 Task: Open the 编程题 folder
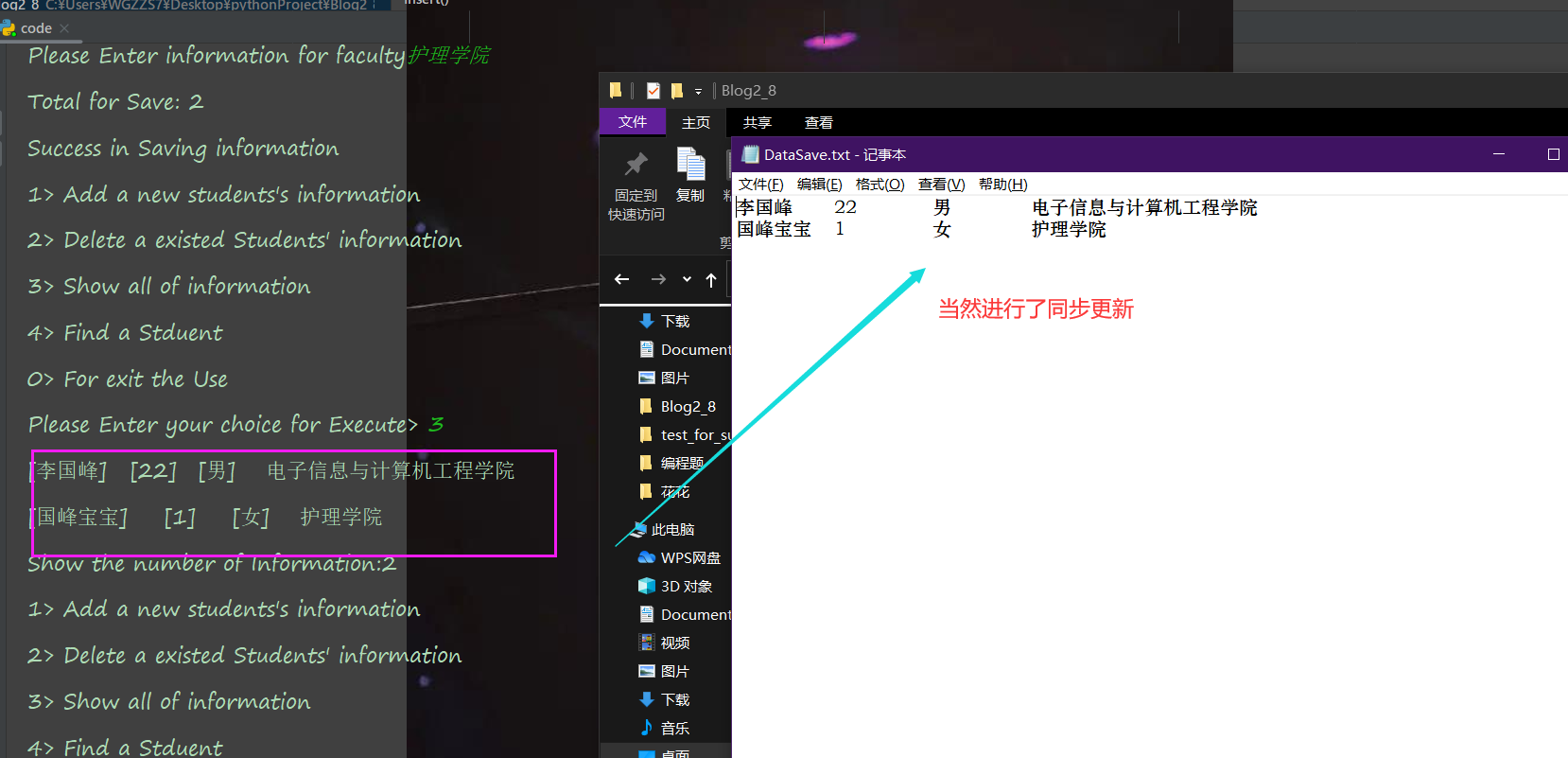pyautogui.click(x=671, y=463)
